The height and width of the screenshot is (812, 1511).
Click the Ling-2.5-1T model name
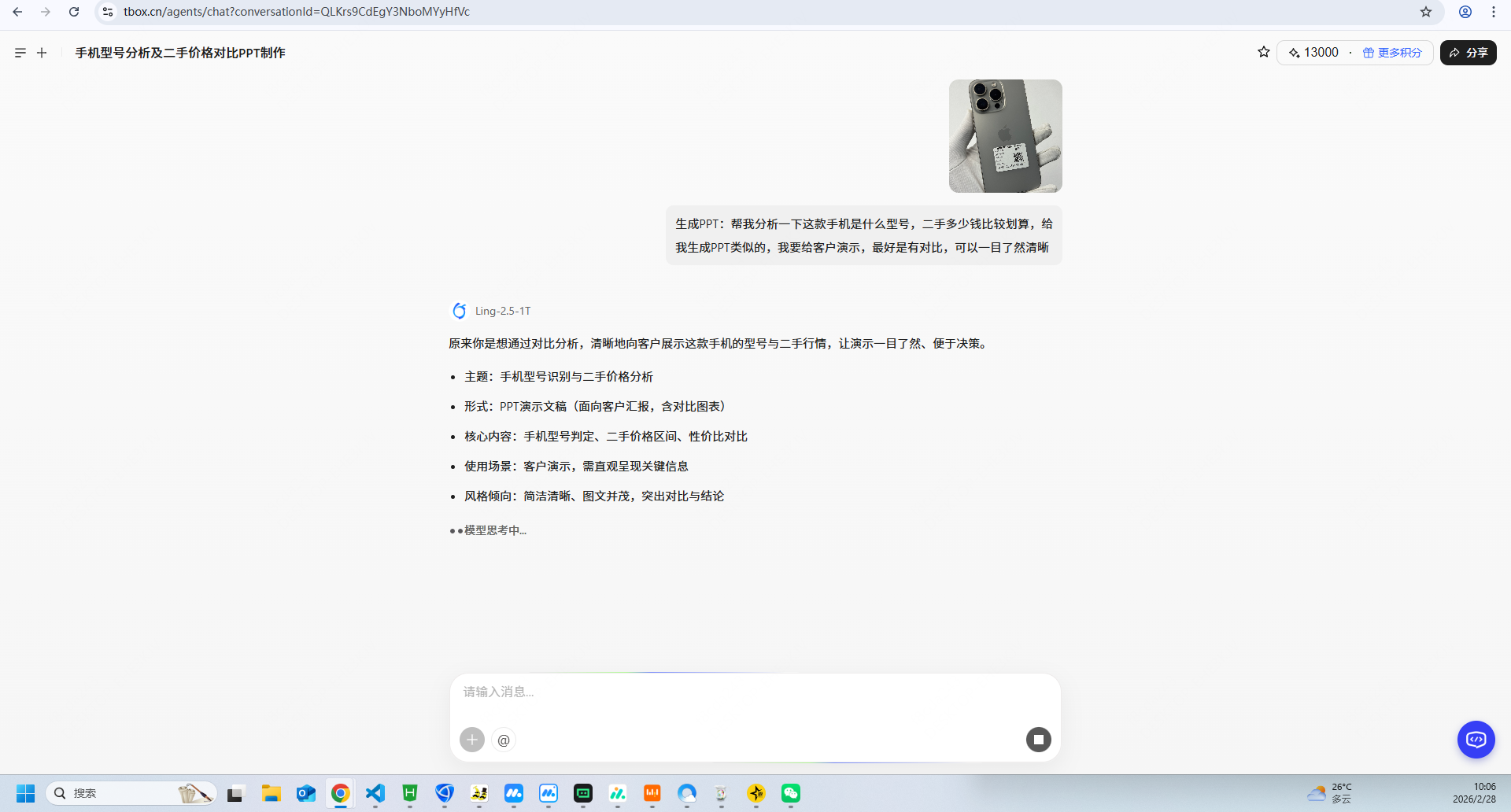pos(503,311)
